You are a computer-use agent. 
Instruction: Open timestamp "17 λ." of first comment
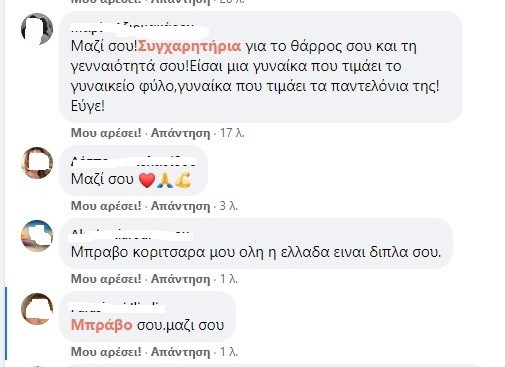(232, 133)
